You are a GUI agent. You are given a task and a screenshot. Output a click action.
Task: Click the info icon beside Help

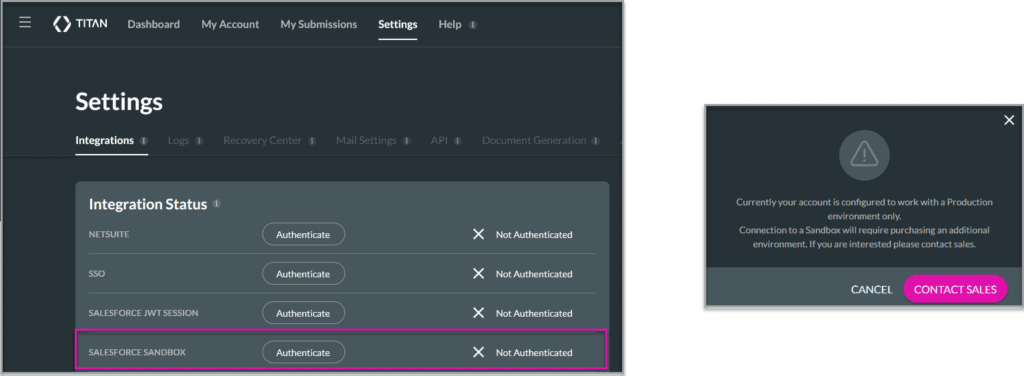tap(473, 25)
